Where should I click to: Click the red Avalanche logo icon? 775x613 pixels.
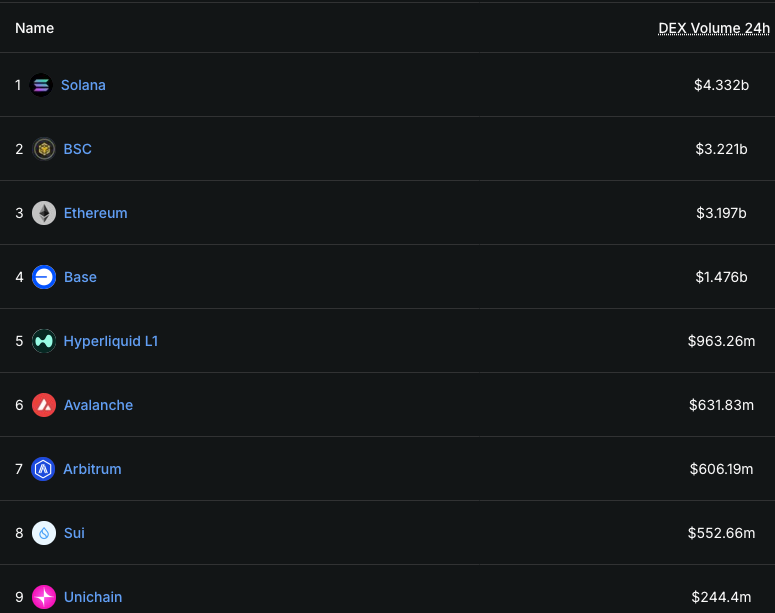[x=44, y=405]
